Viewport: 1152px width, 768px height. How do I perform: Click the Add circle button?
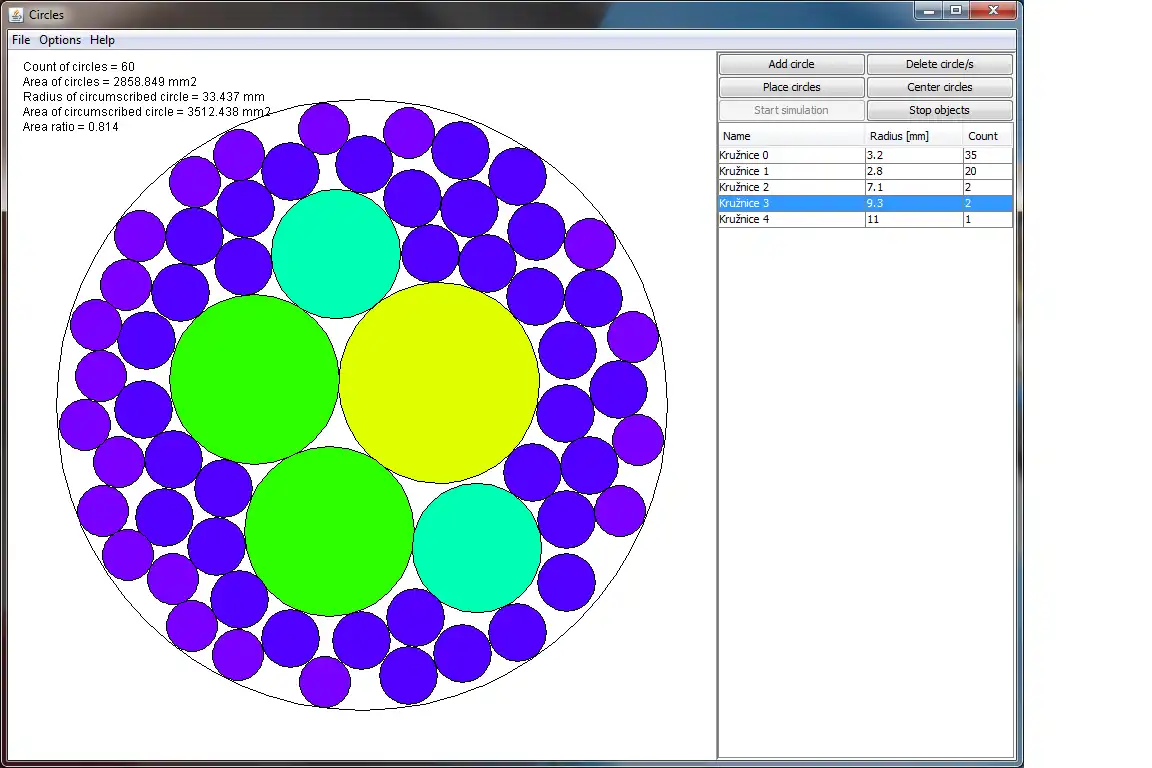791,64
